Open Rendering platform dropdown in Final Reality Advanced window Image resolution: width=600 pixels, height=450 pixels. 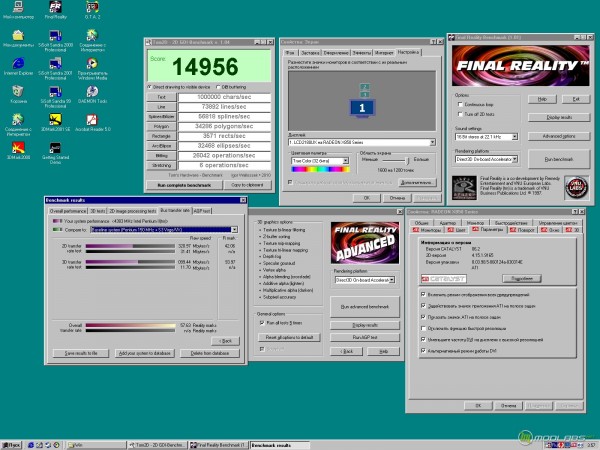392,280
